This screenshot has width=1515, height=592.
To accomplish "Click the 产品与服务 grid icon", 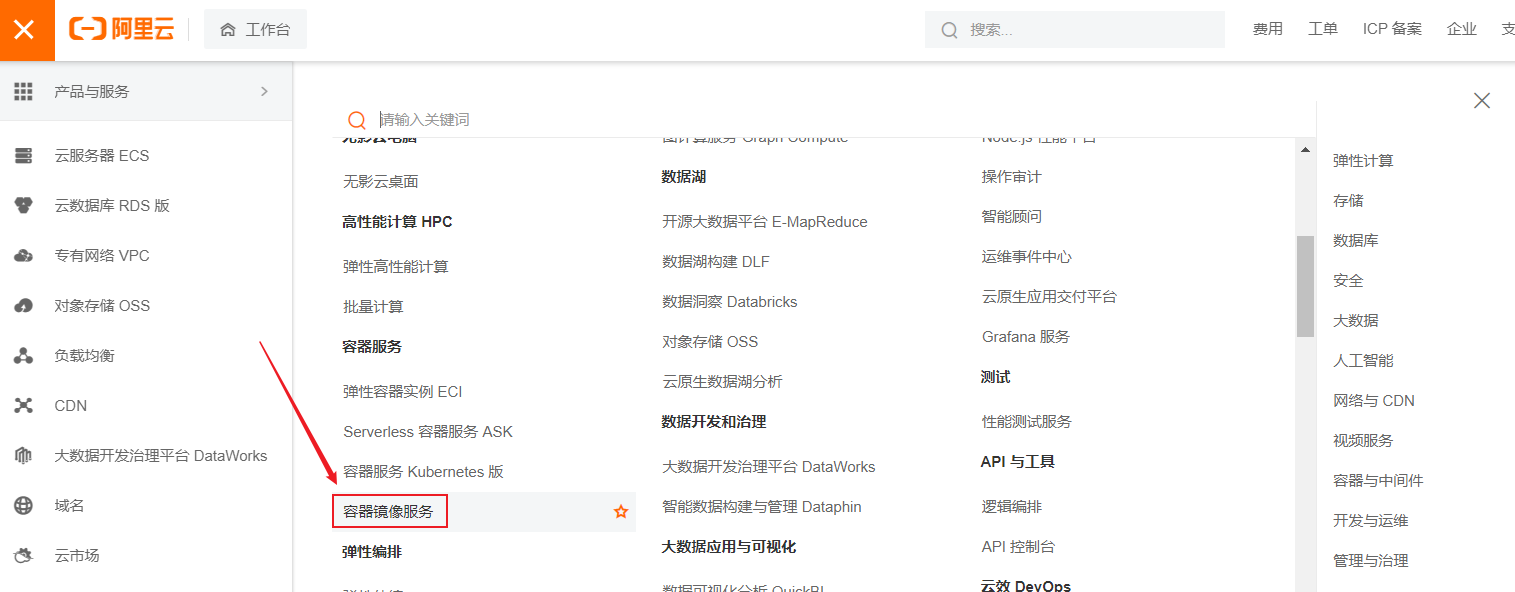I will pos(23,91).
